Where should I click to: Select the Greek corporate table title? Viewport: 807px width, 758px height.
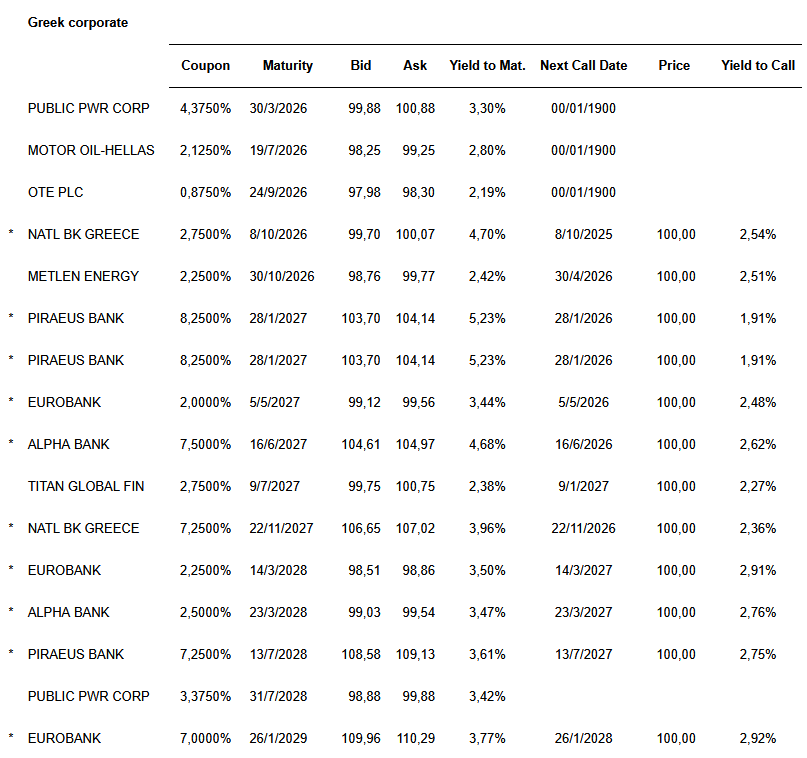78,22
